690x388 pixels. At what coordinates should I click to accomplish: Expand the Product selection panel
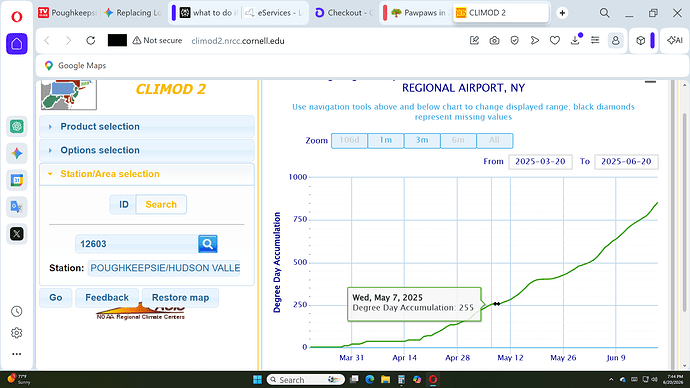pyautogui.click(x=147, y=127)
